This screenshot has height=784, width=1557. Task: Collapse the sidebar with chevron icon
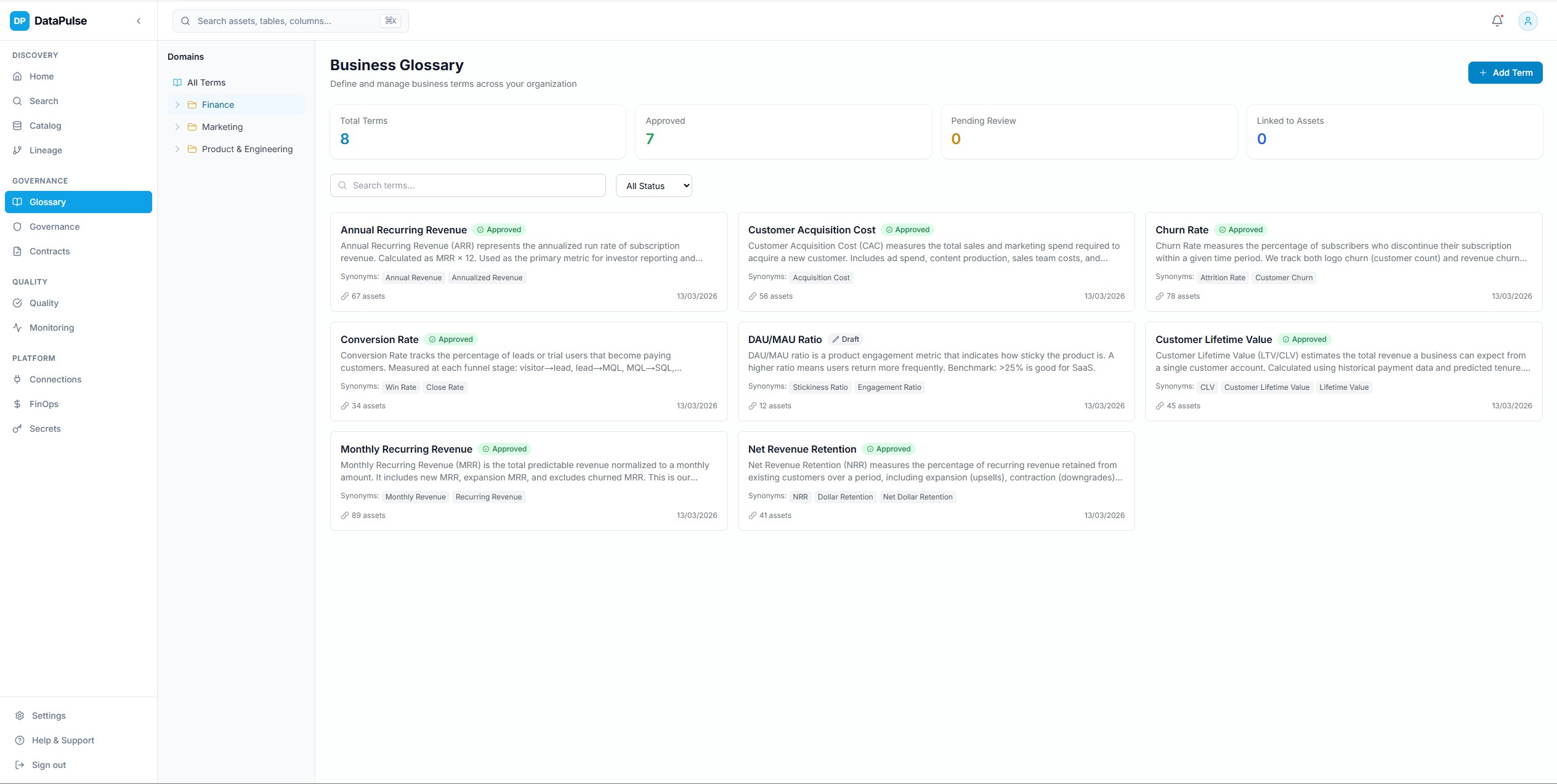(x=139, y=21)
